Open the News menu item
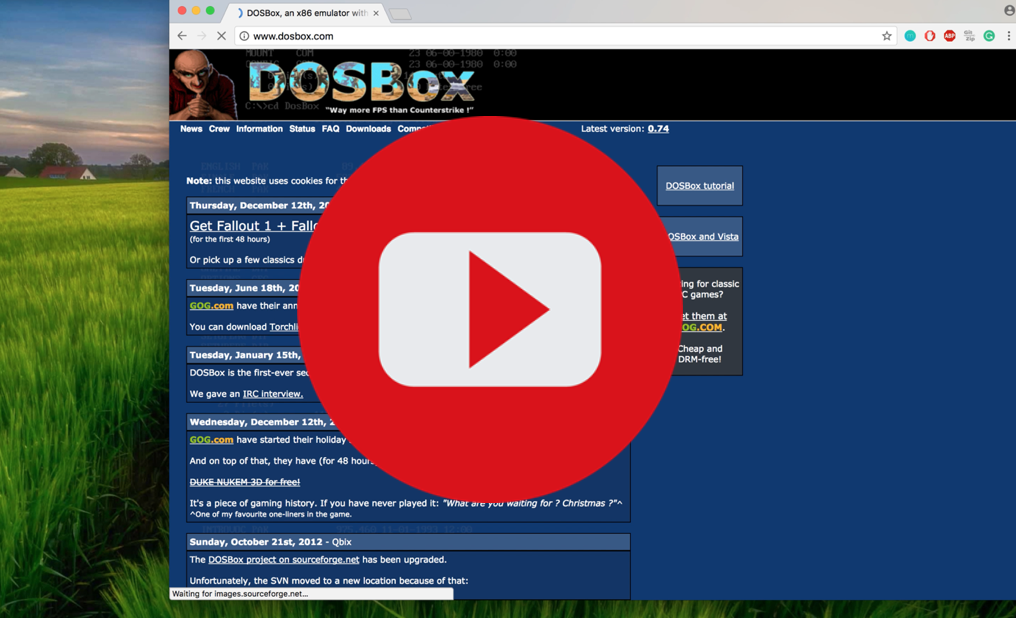Viewport: 1016px width, 618px height. coord(191,129)
